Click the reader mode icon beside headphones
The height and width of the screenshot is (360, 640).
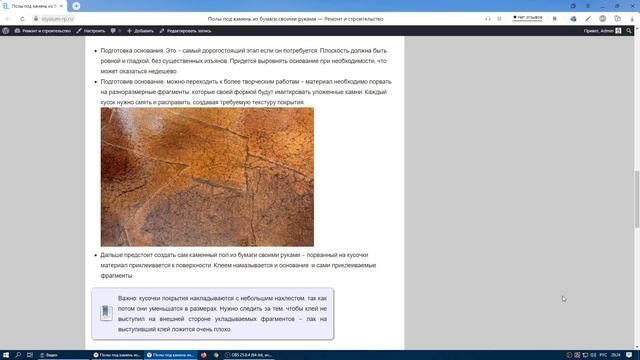(x=499, y=19)
